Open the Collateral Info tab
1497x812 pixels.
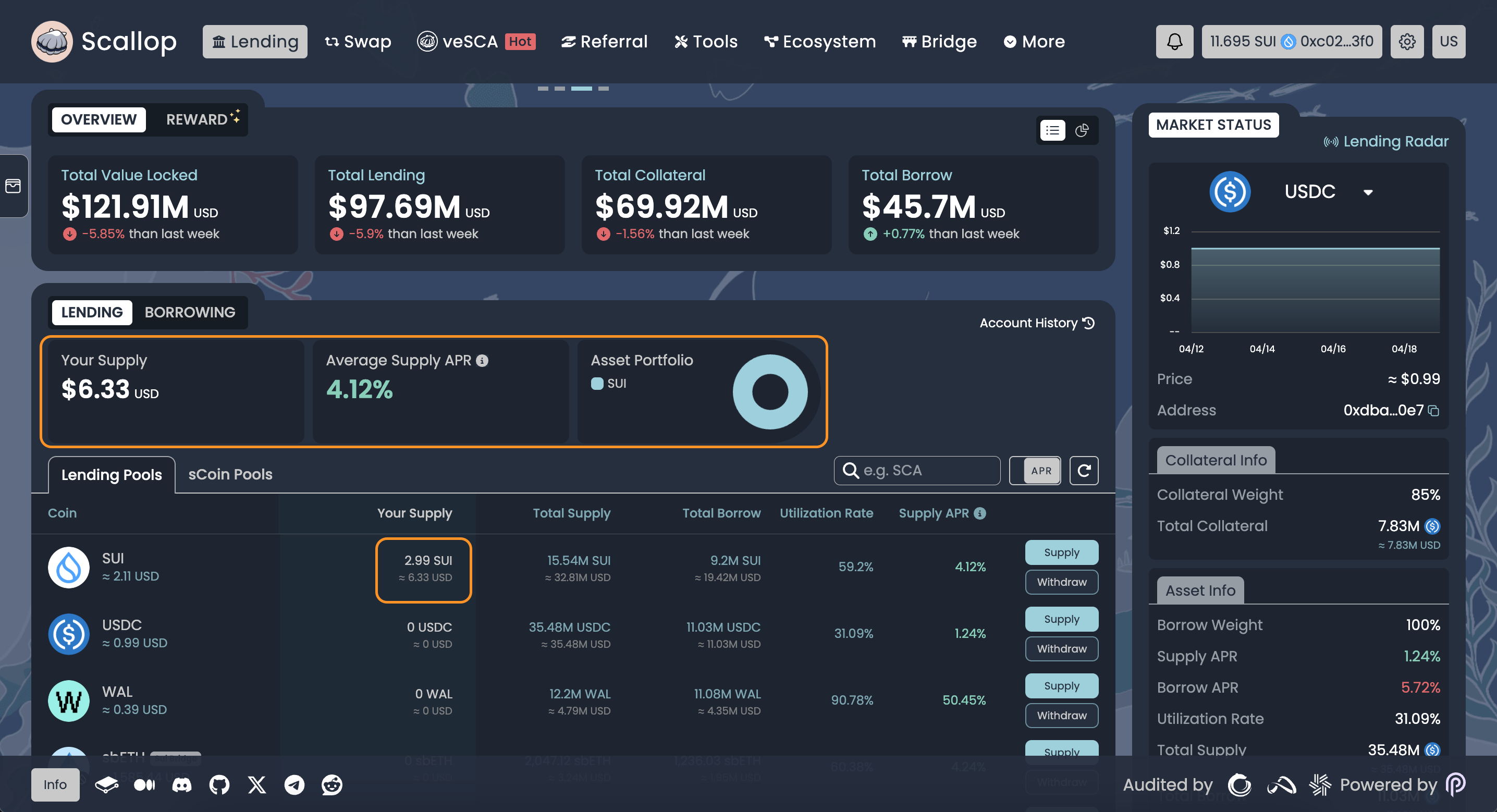[1216, 460]
